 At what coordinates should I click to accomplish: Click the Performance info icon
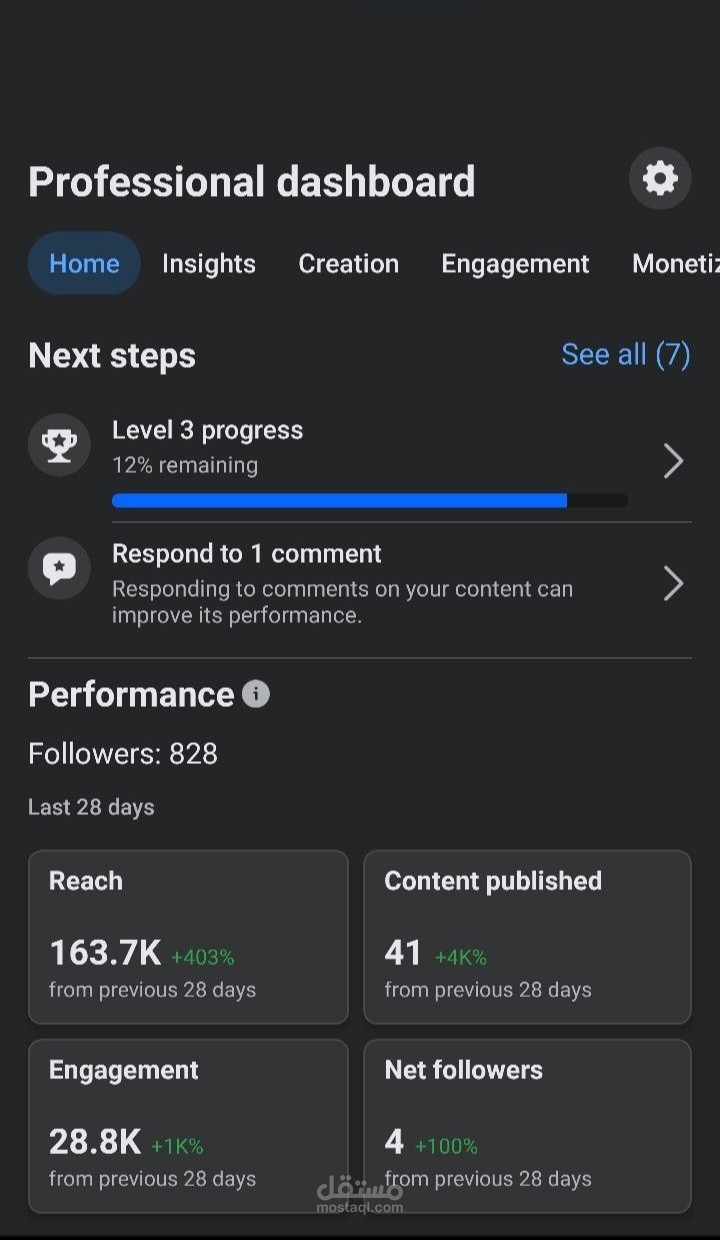[x=256, y=694]
